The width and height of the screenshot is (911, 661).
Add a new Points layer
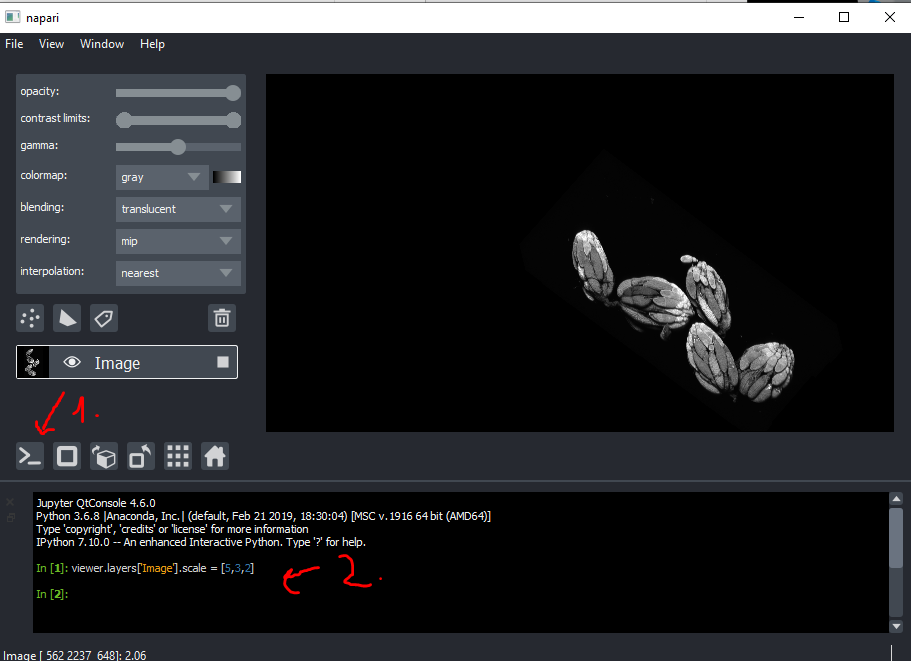pos(29,318)
